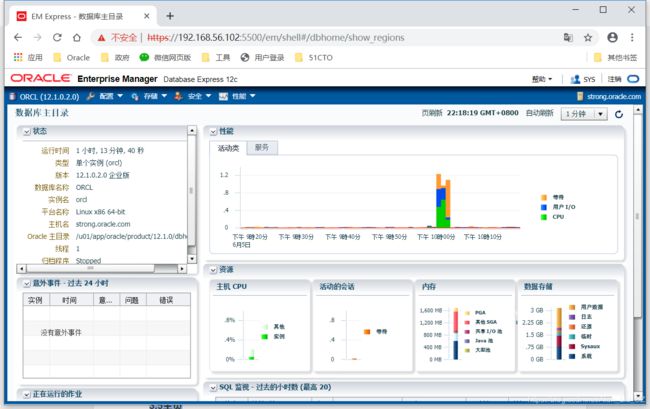Open the Help dropdown menu
This screenshot has height=409, width=650.
pyautogui.click(x=542, y=79)
